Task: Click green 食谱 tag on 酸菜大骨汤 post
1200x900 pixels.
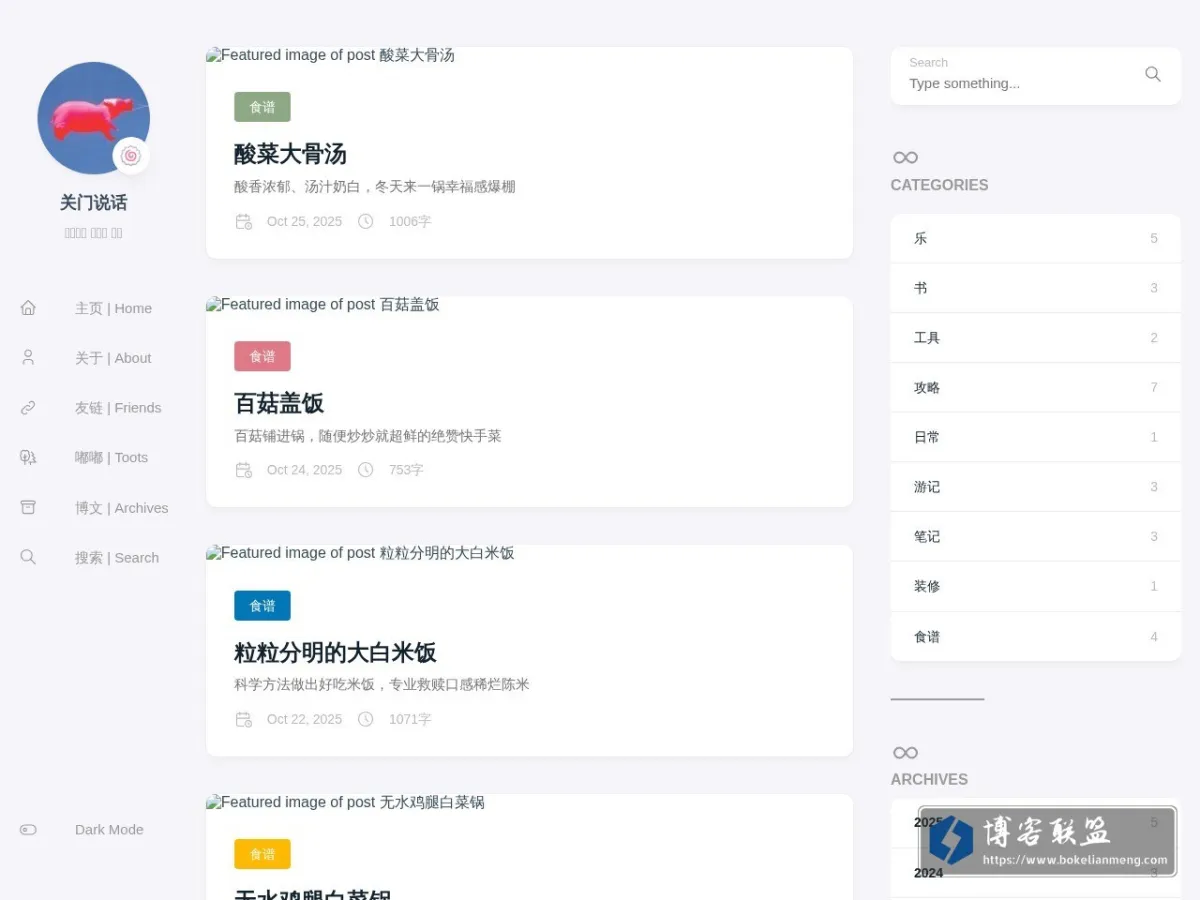Action: coord(262,107)
